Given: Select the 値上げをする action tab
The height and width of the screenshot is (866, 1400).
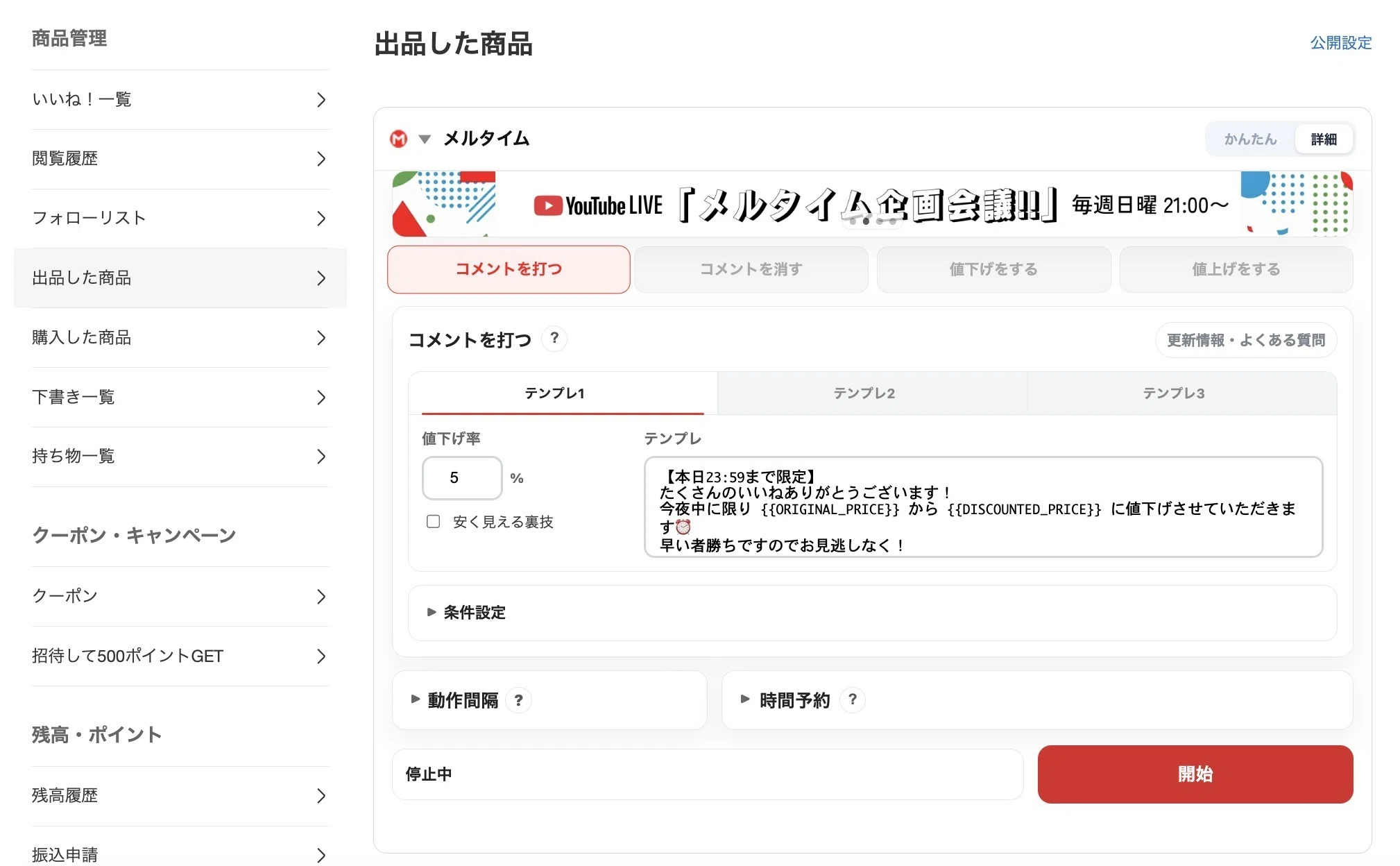Looking at the screenshot, I should coord(1236,269).
